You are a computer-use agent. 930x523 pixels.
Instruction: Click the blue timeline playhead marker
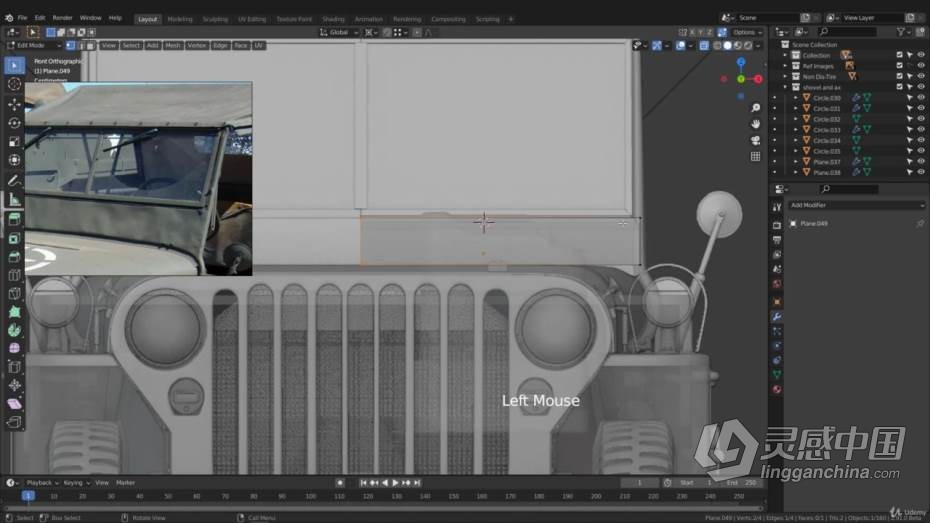pyautogui.click(x=28, y=496)
